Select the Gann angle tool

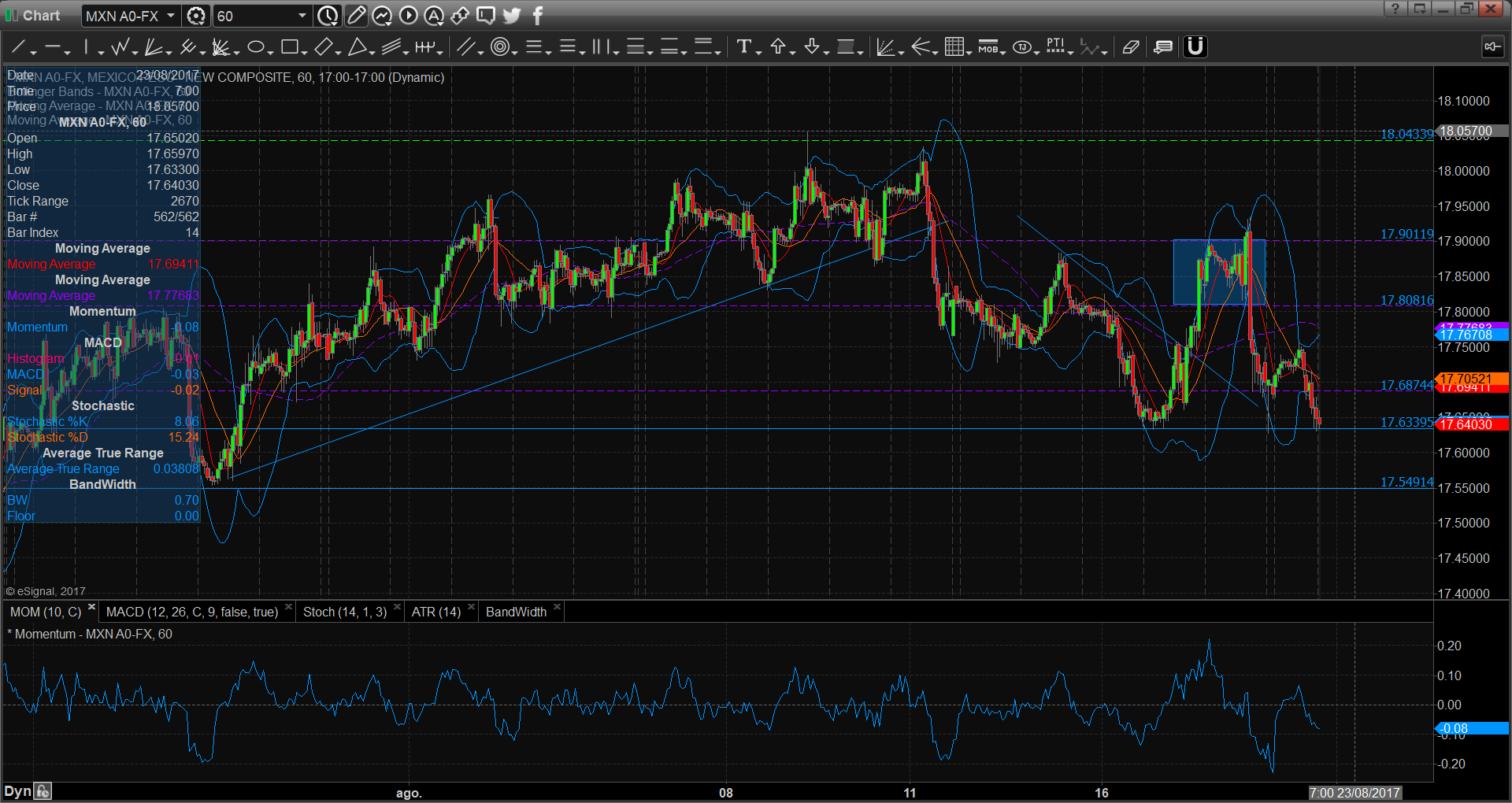pos(885,47)
